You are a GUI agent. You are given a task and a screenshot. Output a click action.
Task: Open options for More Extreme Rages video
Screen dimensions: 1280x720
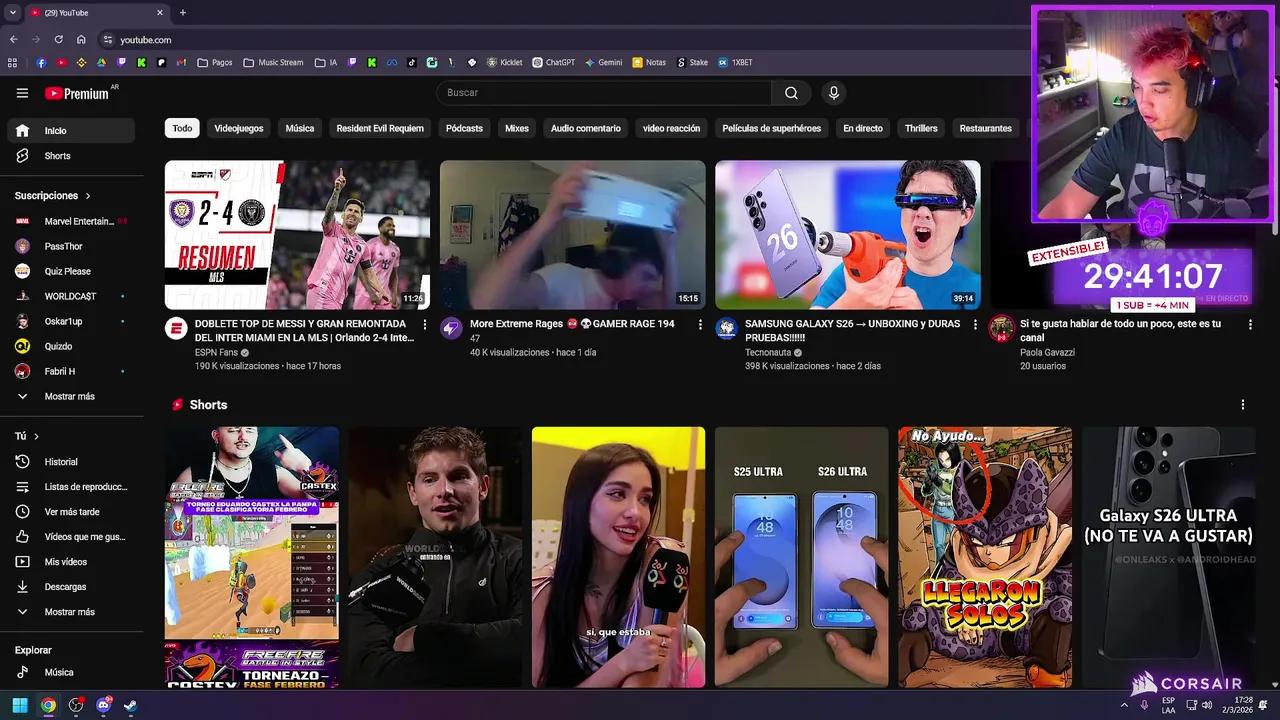[700, 325]
